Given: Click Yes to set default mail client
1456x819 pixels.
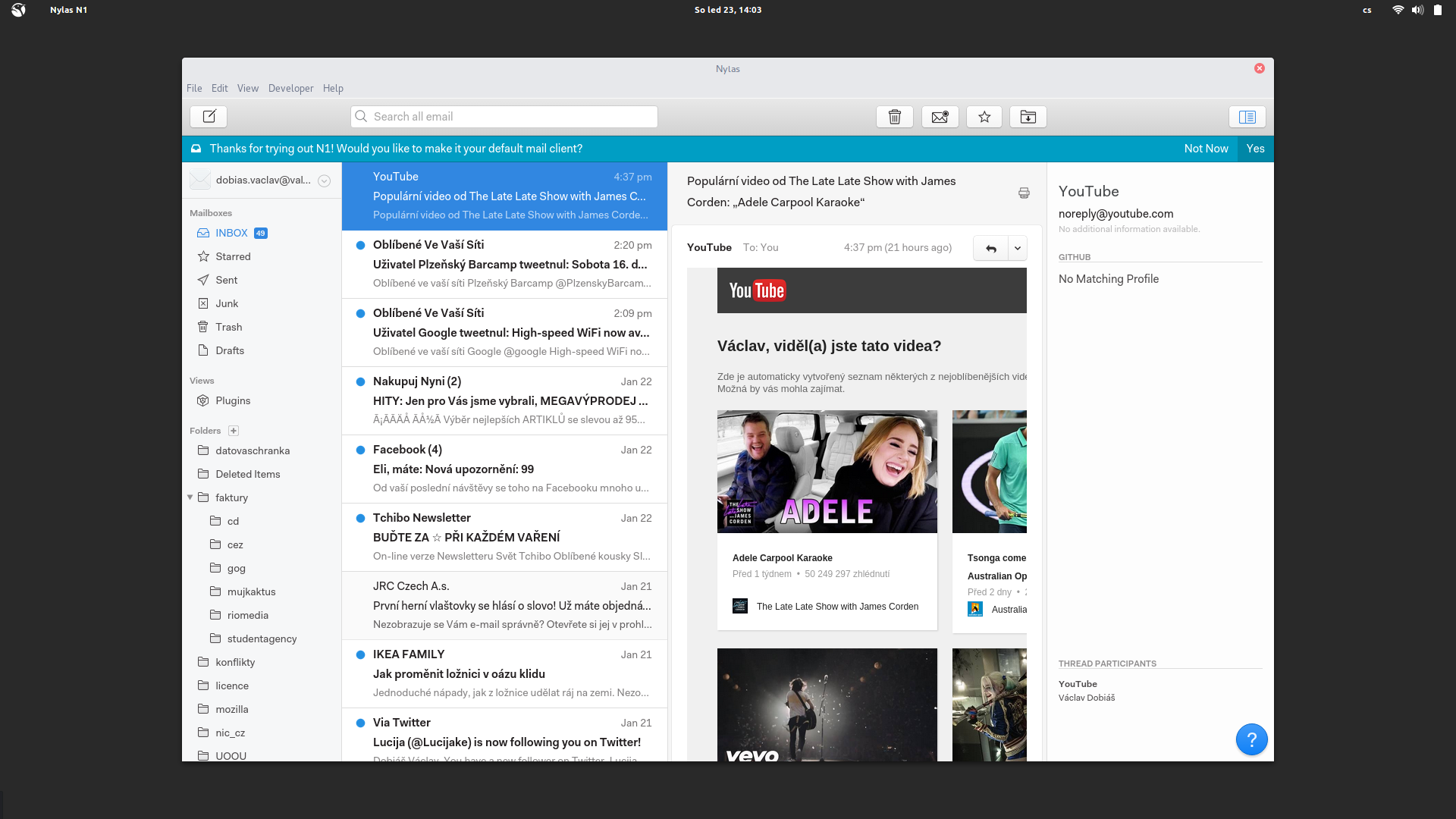Looking at the screenshot, I should coord(1256,149).
